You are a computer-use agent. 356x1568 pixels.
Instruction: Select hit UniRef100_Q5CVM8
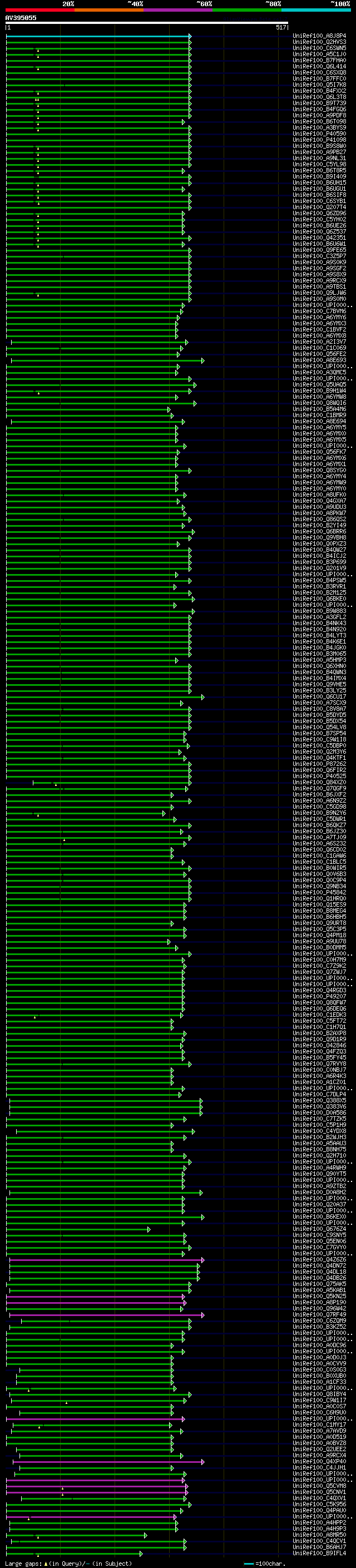pyautogui.click(x=319, y=1486)
